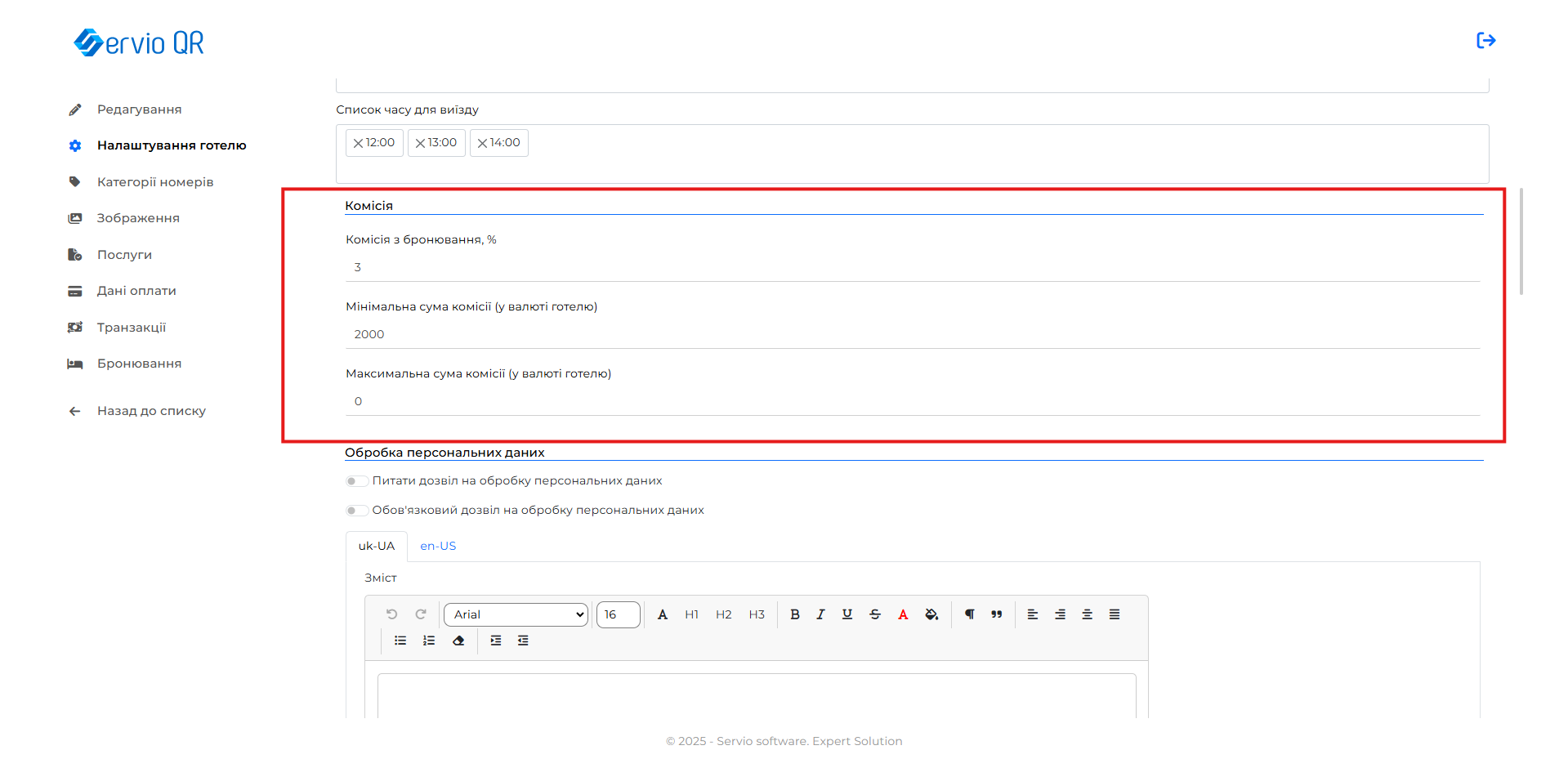Open Категорії номерів in the sidebar
This screenshot has width=1568, height=759.
[x=154, y=182]
